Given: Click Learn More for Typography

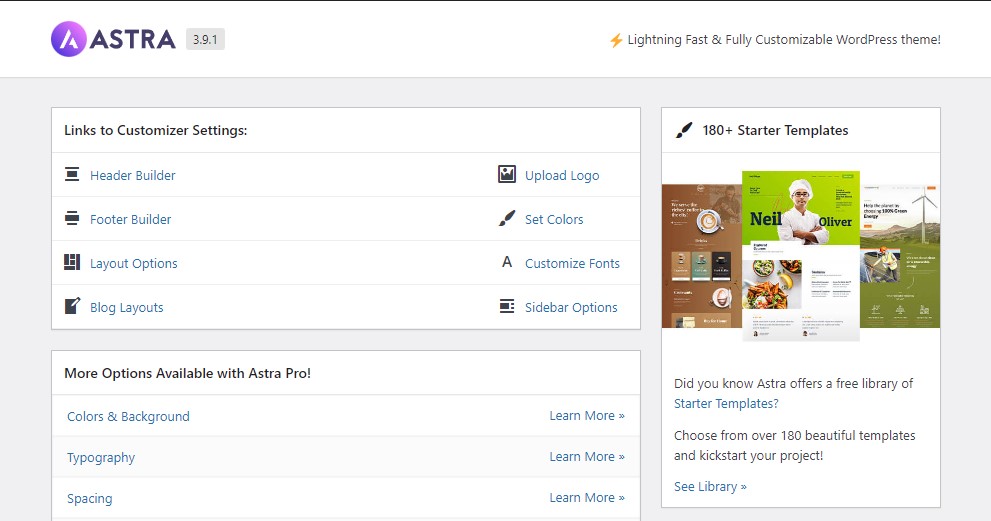Looking at the screenshot, I should point(587,457).
